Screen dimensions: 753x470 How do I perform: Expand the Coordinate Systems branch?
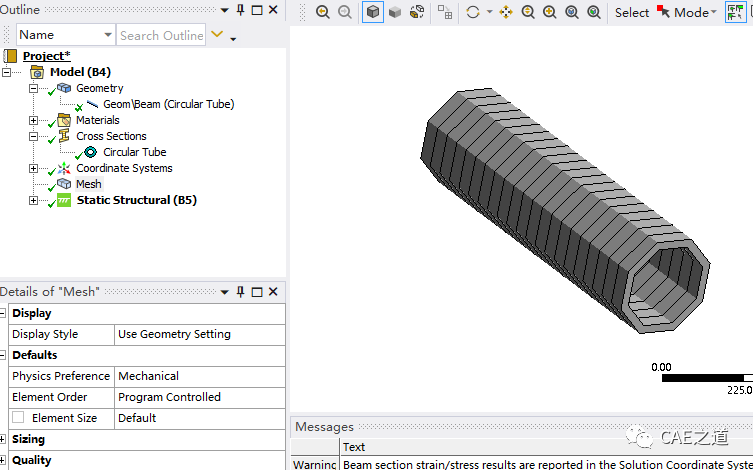coord(33,169)
